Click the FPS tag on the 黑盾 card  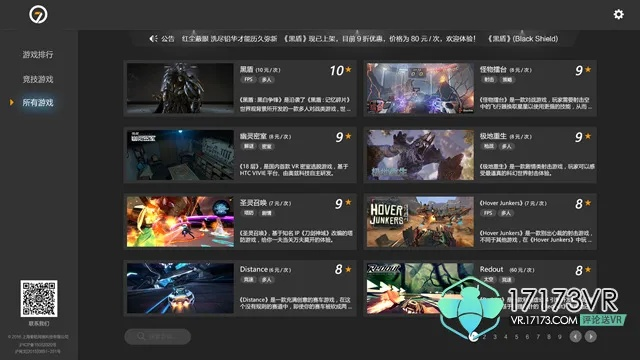coord(249,80)
